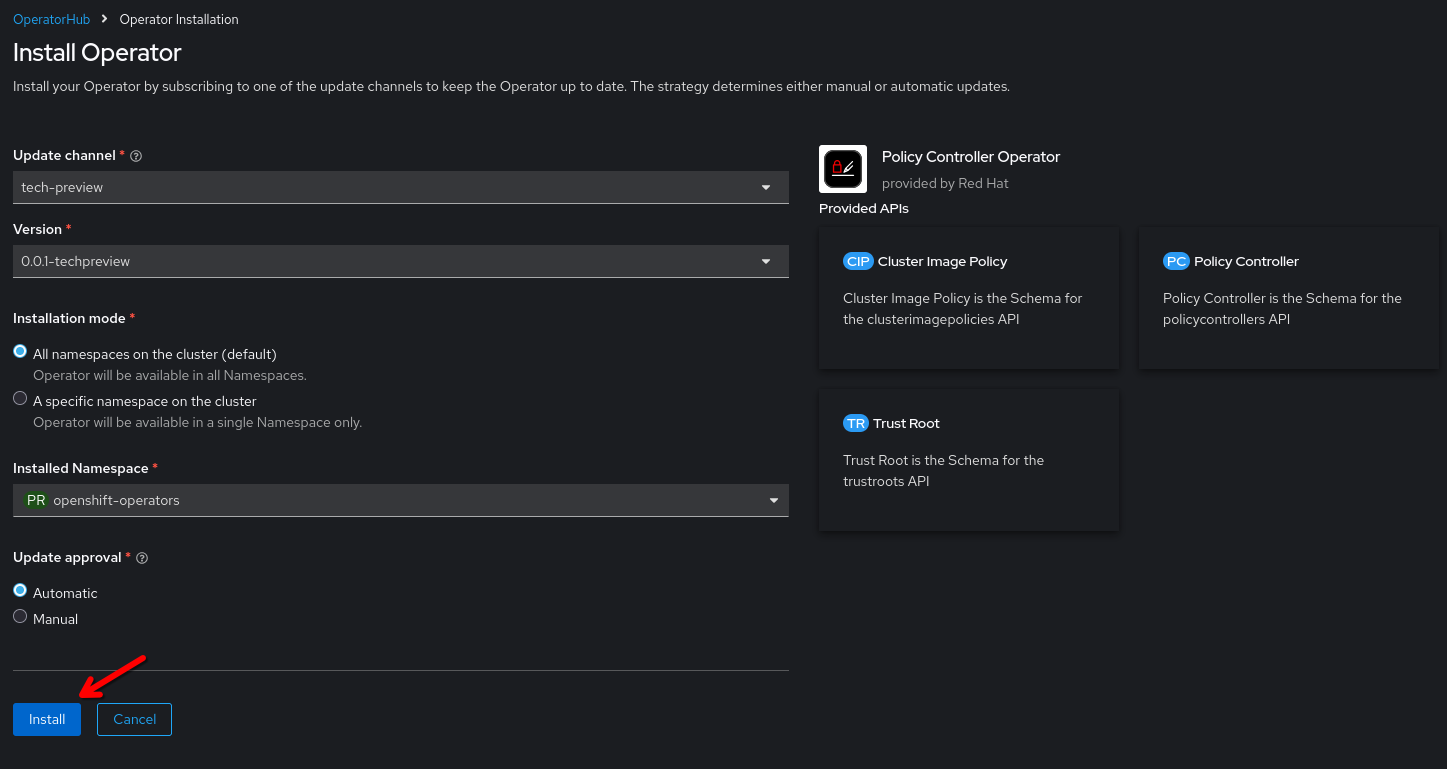Select A specific namespace on the cluster
This screenshot has height=769, width=1447.
[x=20, y=398]
